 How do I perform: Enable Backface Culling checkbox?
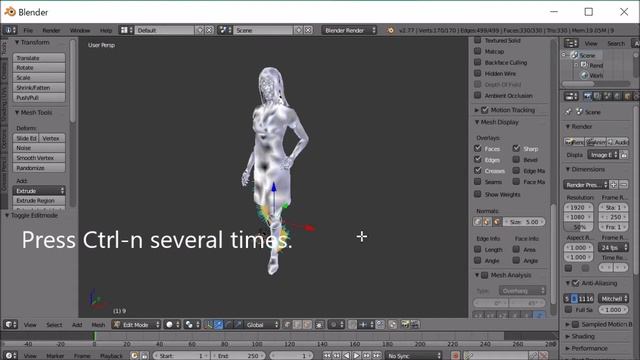tap(478, 62)
